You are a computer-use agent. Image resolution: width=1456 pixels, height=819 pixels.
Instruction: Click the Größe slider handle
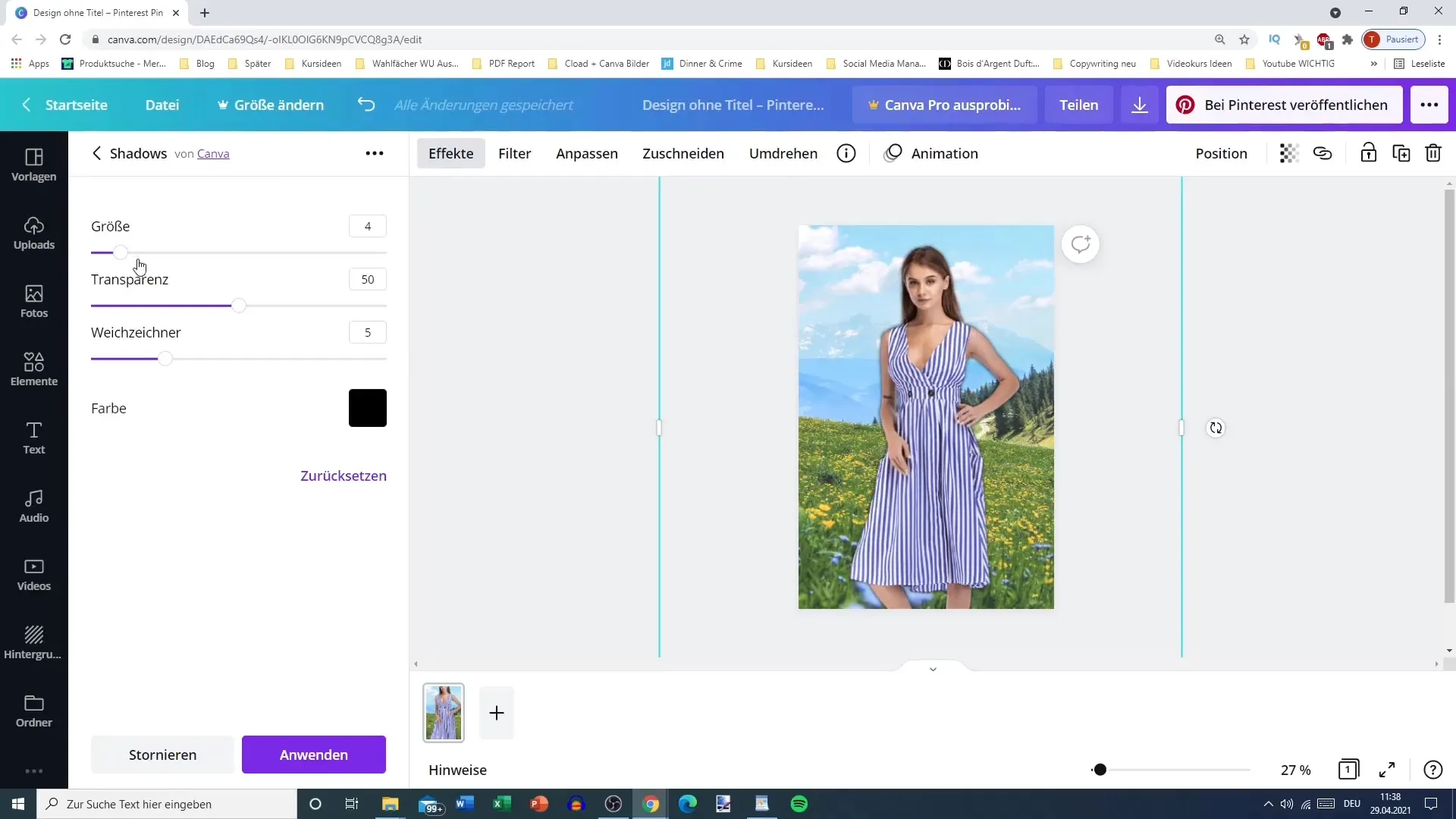click(121, 253)
